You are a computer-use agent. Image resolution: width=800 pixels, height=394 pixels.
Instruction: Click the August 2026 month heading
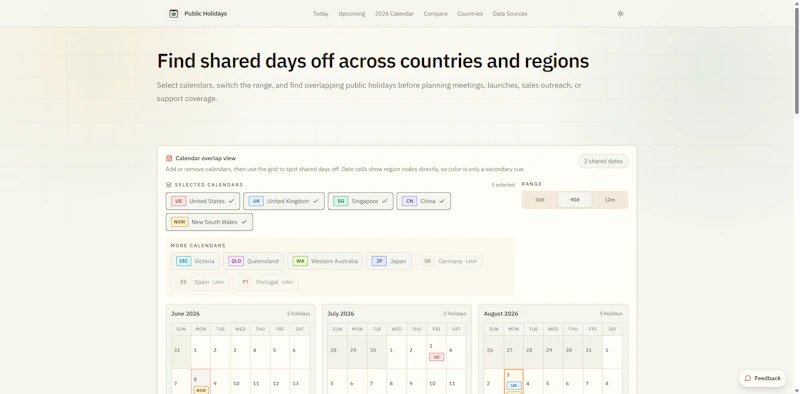[x=501, y=313]
